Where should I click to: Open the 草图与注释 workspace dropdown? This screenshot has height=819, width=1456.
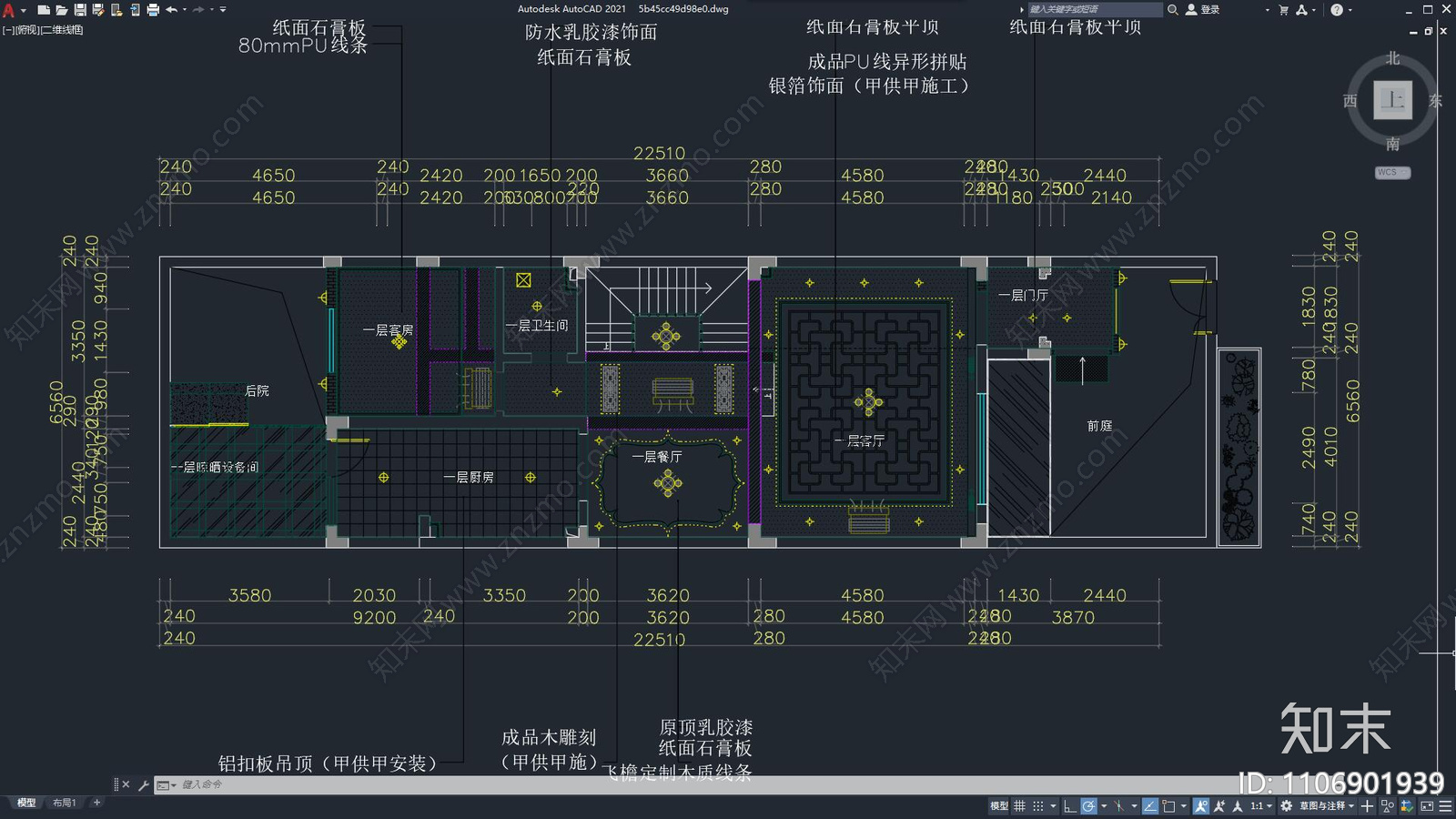pyautogui.click(x=1327, y=805)
